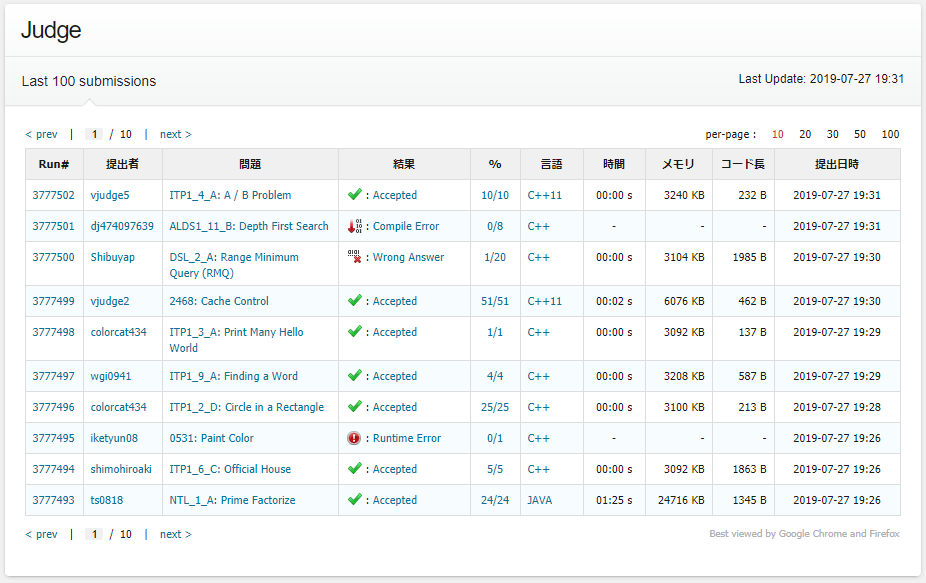Open user Shibuyap profile
926x583 pixels.
click(113, 257)
